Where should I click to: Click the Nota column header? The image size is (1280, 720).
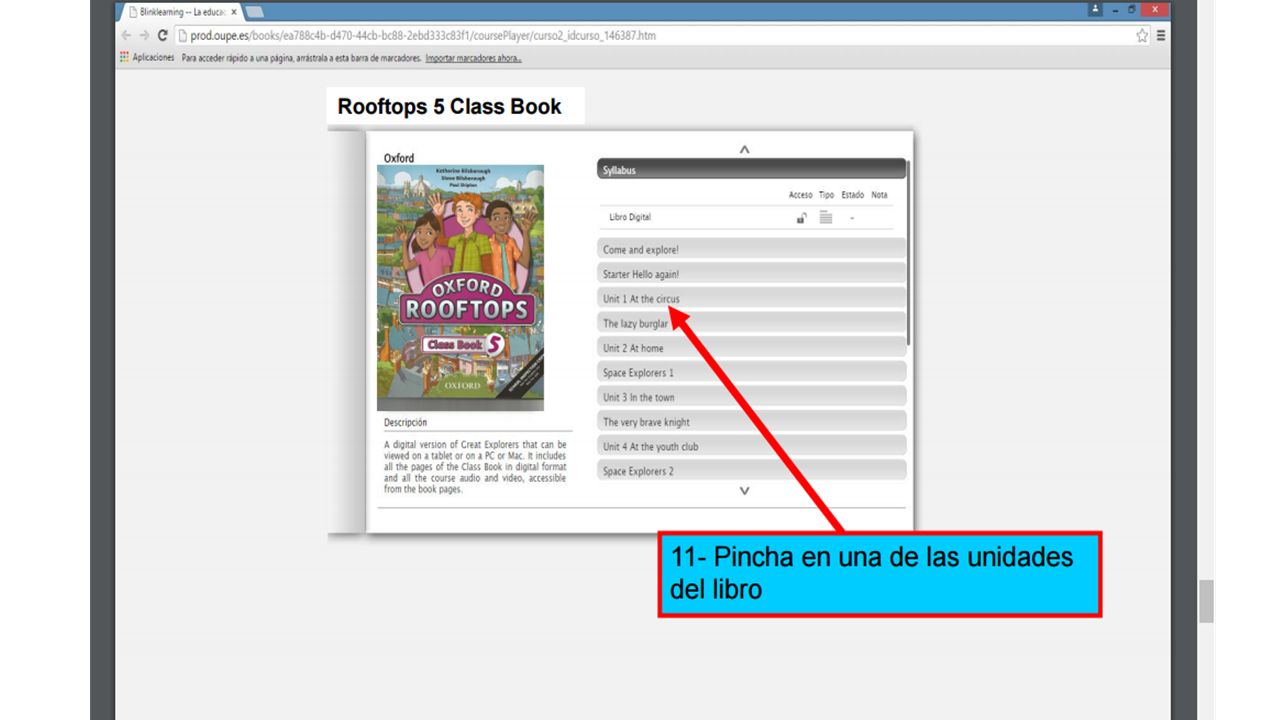[879, 195]
